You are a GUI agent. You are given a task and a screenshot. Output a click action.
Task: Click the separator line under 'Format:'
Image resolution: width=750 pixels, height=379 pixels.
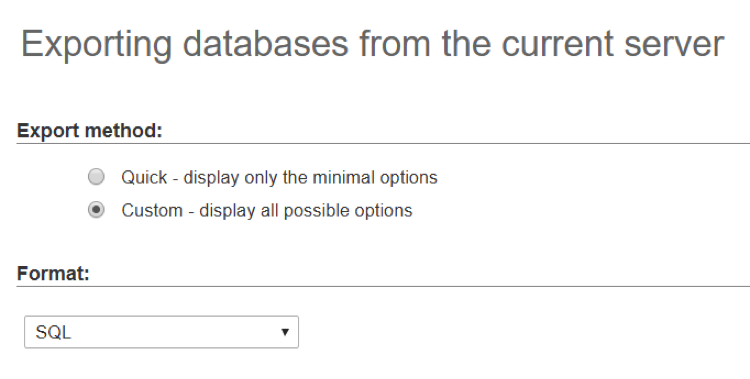point(383,286)
